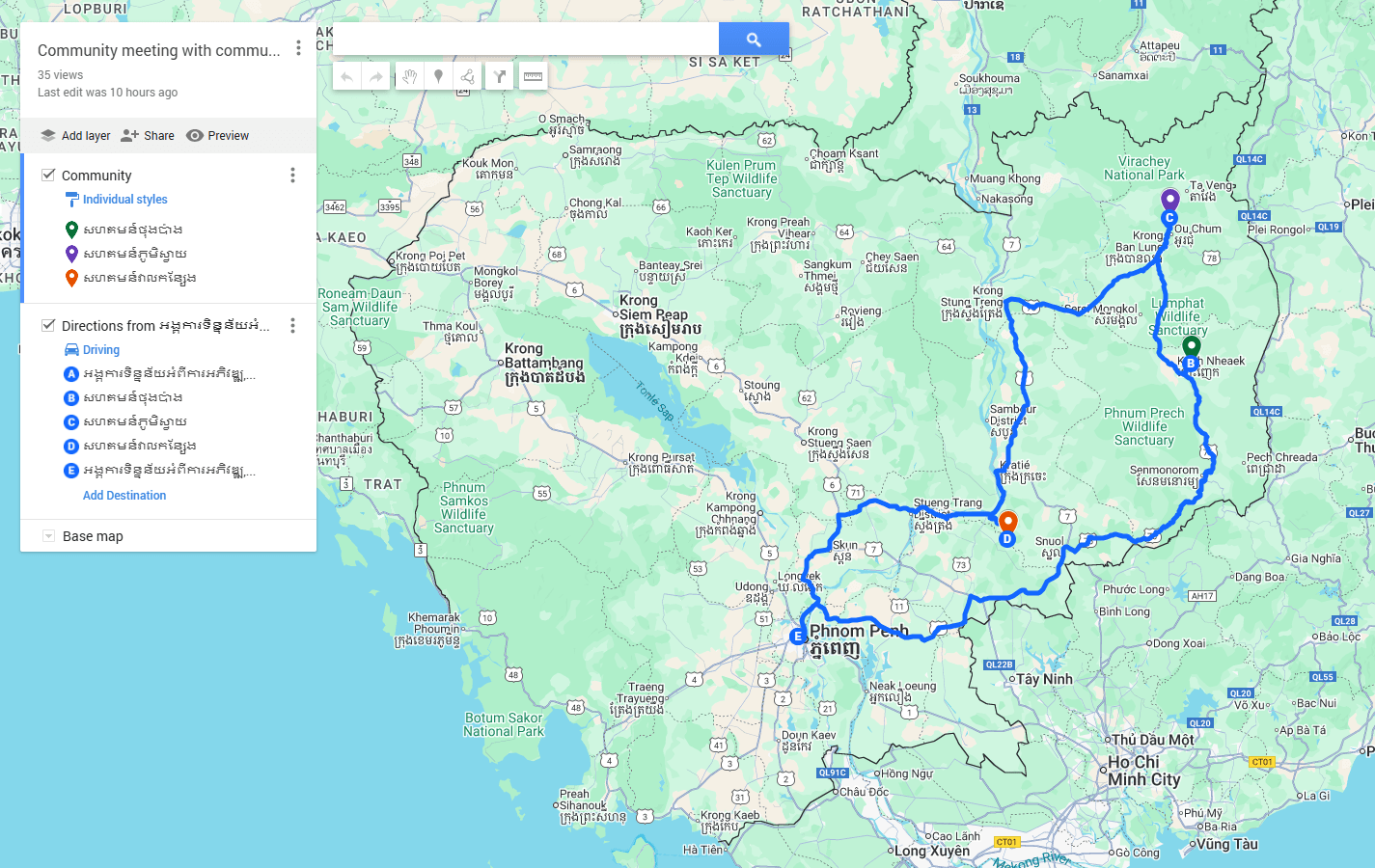Open the Directions layer three-dot menu
The image size is (1375, 868).
pyautogui.click(x=292, y=325)
